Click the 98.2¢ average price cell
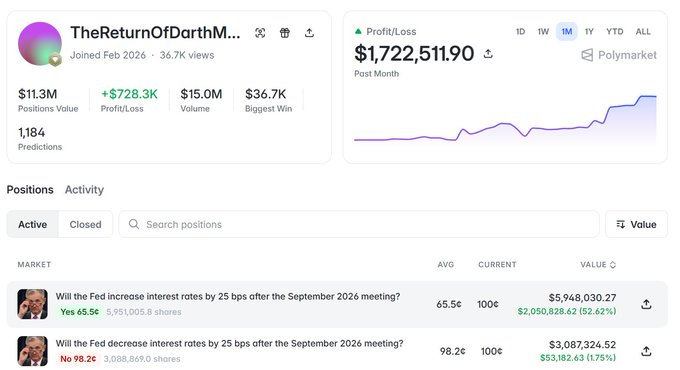Screen dimensions: 680x370 (452, 351)
